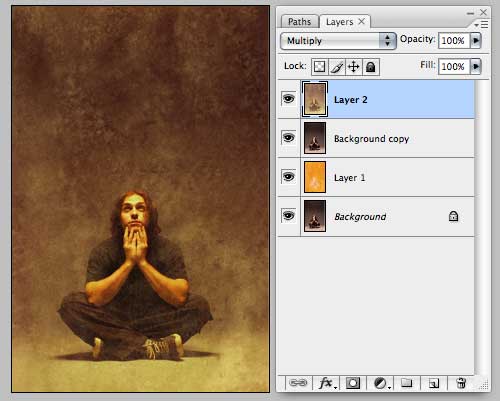Close the Layers tab
Screen dimensions: 500x401
[362, 22]
